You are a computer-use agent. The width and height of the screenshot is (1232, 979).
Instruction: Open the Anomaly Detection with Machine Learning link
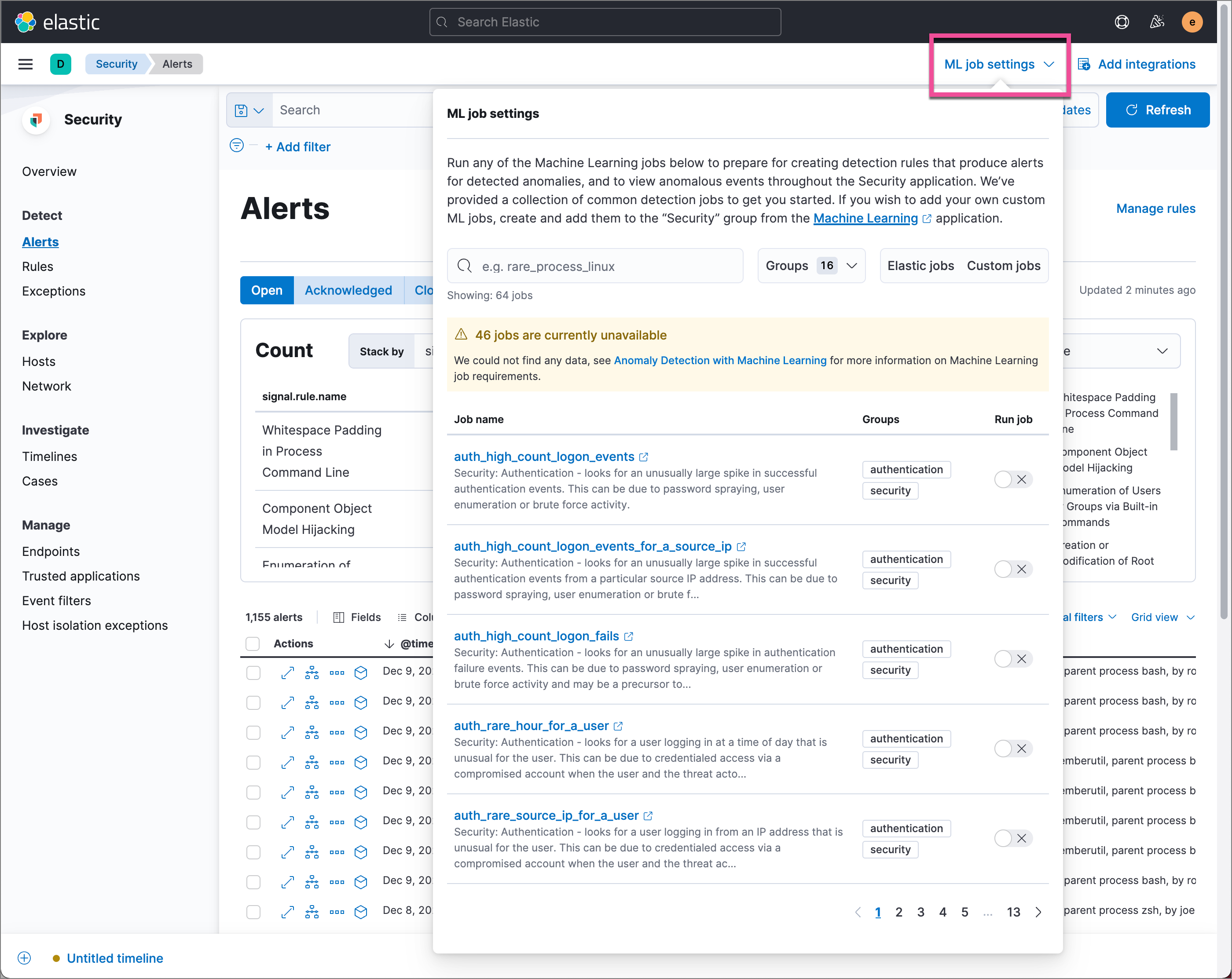tap(720, 360)
